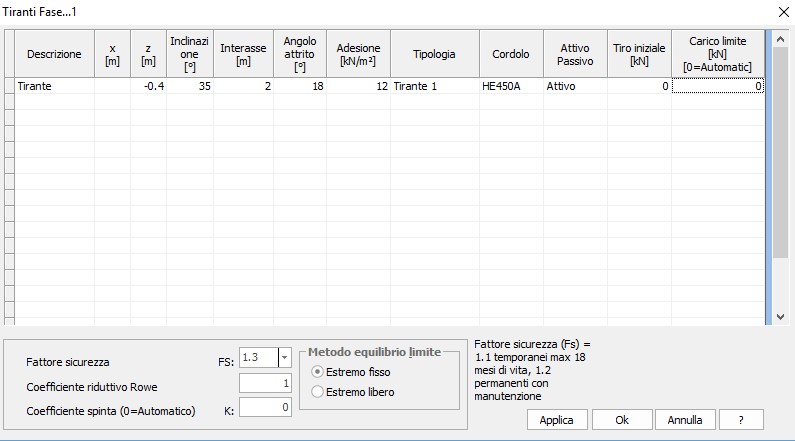The image size is (795, 441).
Task: Select the Tirante description cell
Action: tap(54, 87)
